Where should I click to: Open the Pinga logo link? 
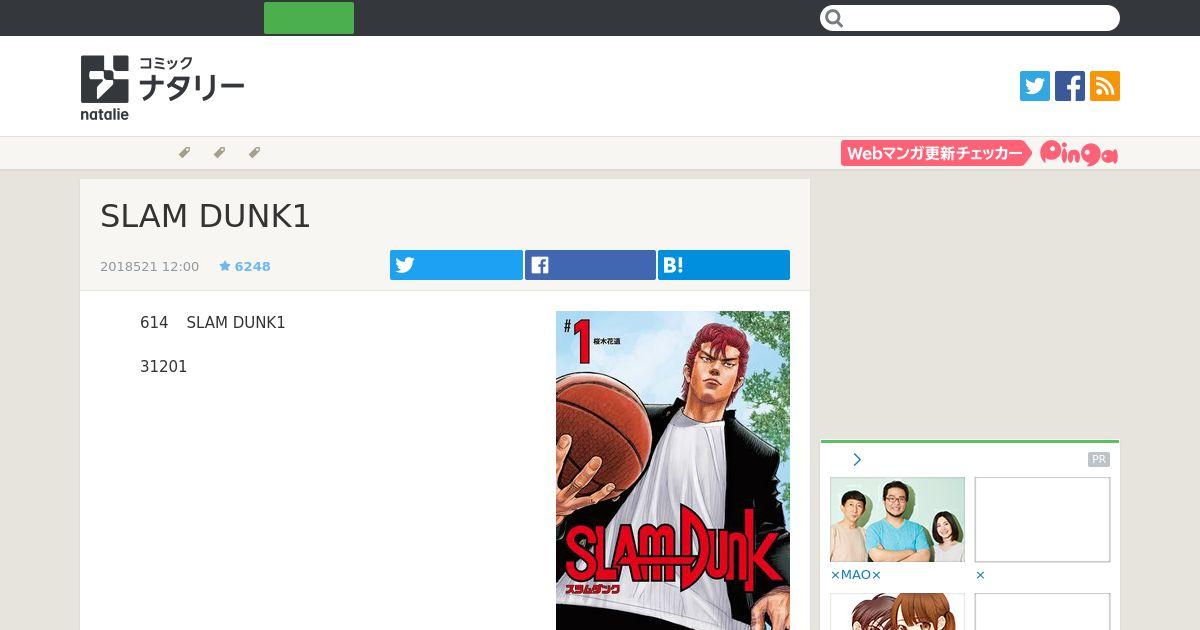coord(1079,153)
